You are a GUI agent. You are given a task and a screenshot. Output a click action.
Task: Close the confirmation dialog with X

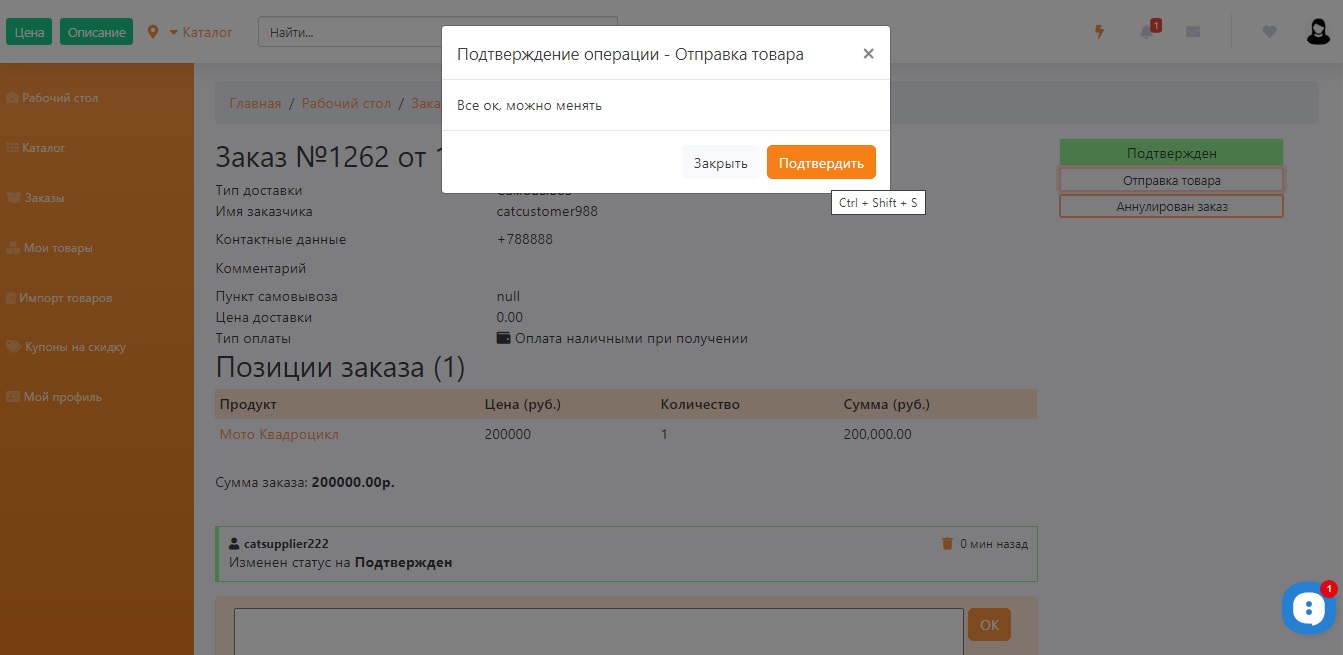coord(868,54)
